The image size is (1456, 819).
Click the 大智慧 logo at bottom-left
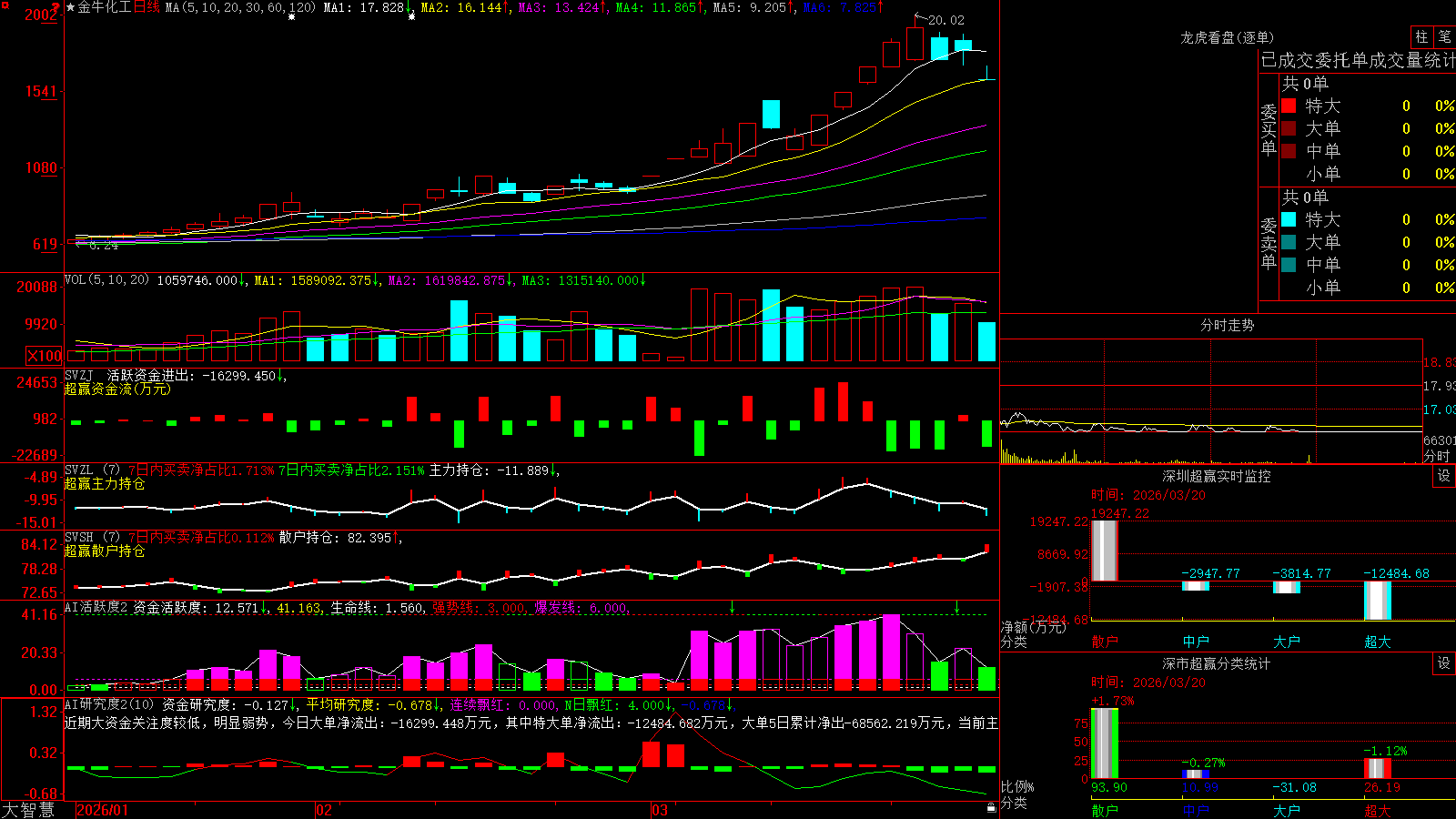[x=28, y=810]
